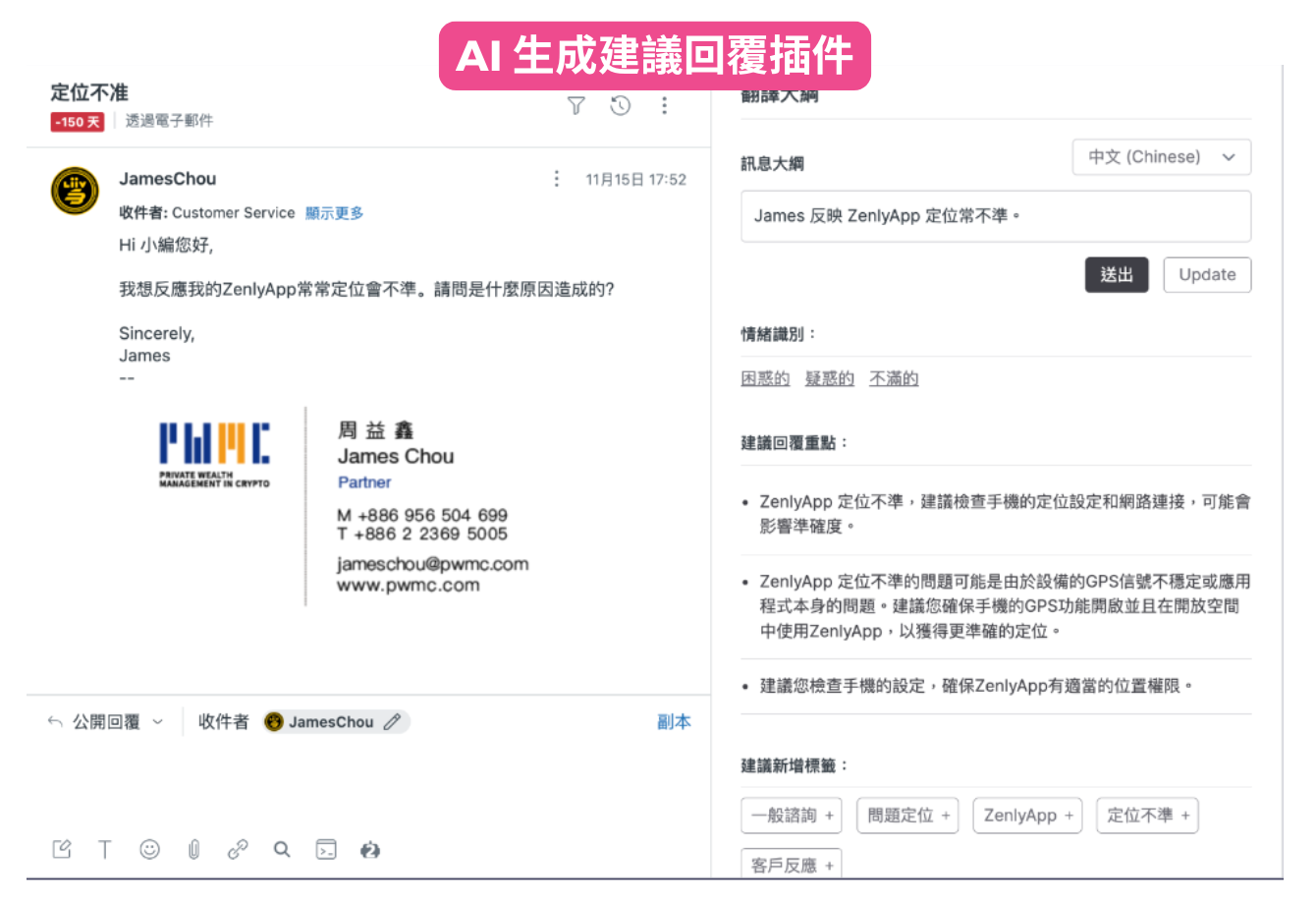The image size is (1316, 905).
Task: Click the PWMC logo in signature
Action: [x=214, y=454]
